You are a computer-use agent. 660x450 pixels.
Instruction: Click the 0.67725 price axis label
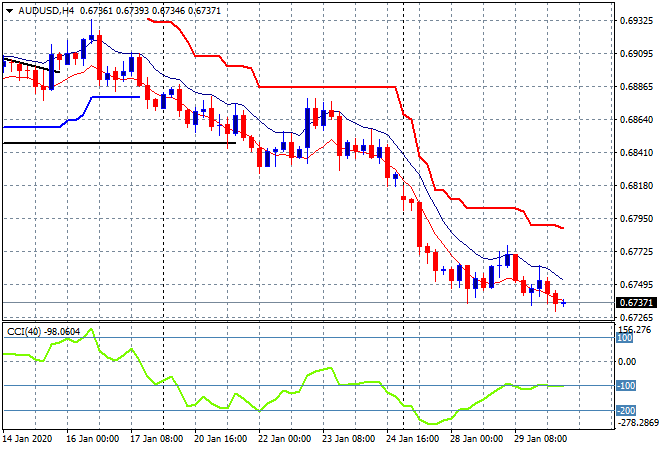click(636, 252)
